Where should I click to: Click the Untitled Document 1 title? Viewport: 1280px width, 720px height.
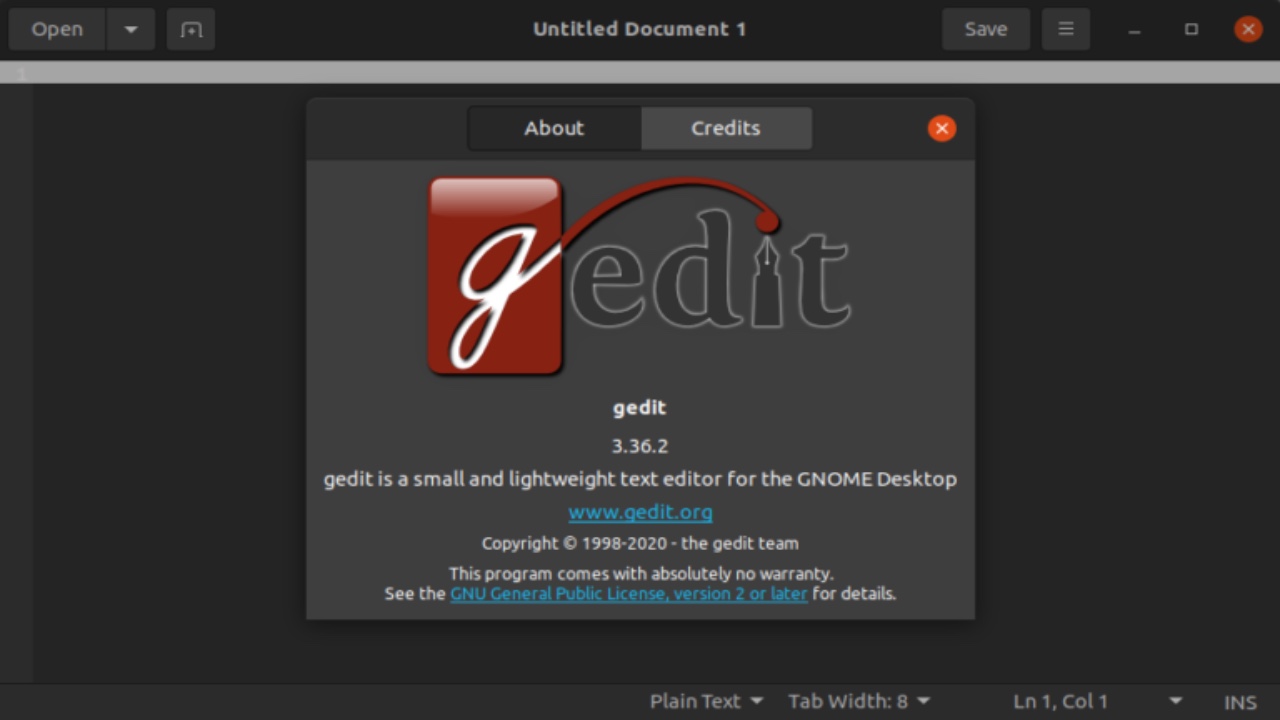pos(640,29)
